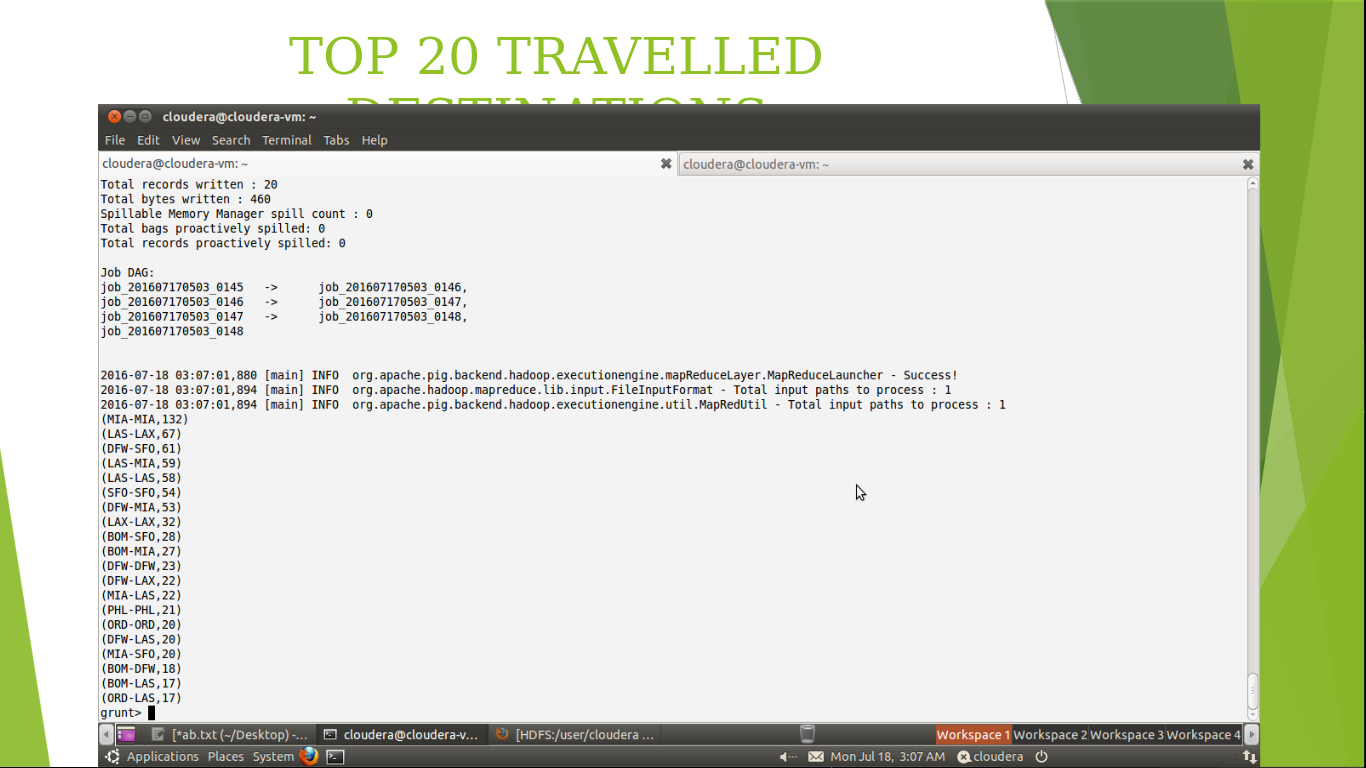Click the terminal scrollbar thumb

point(1252,689)
